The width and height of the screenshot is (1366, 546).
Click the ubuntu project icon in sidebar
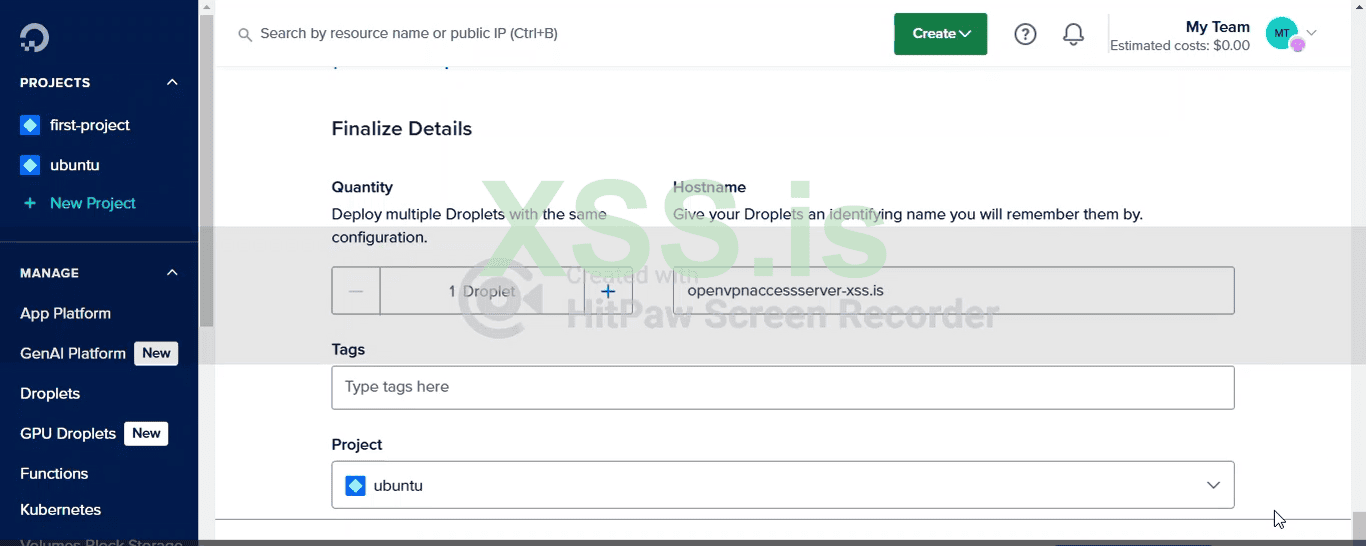30,165
